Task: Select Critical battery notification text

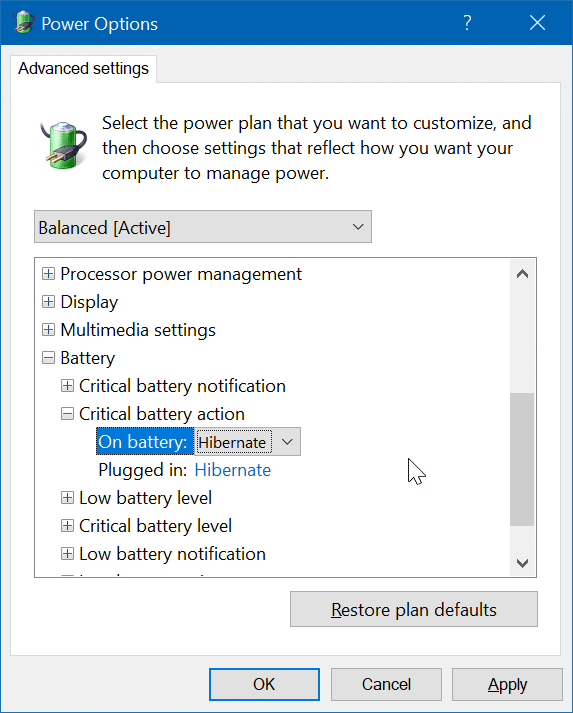Action: (x=182, y=386)
